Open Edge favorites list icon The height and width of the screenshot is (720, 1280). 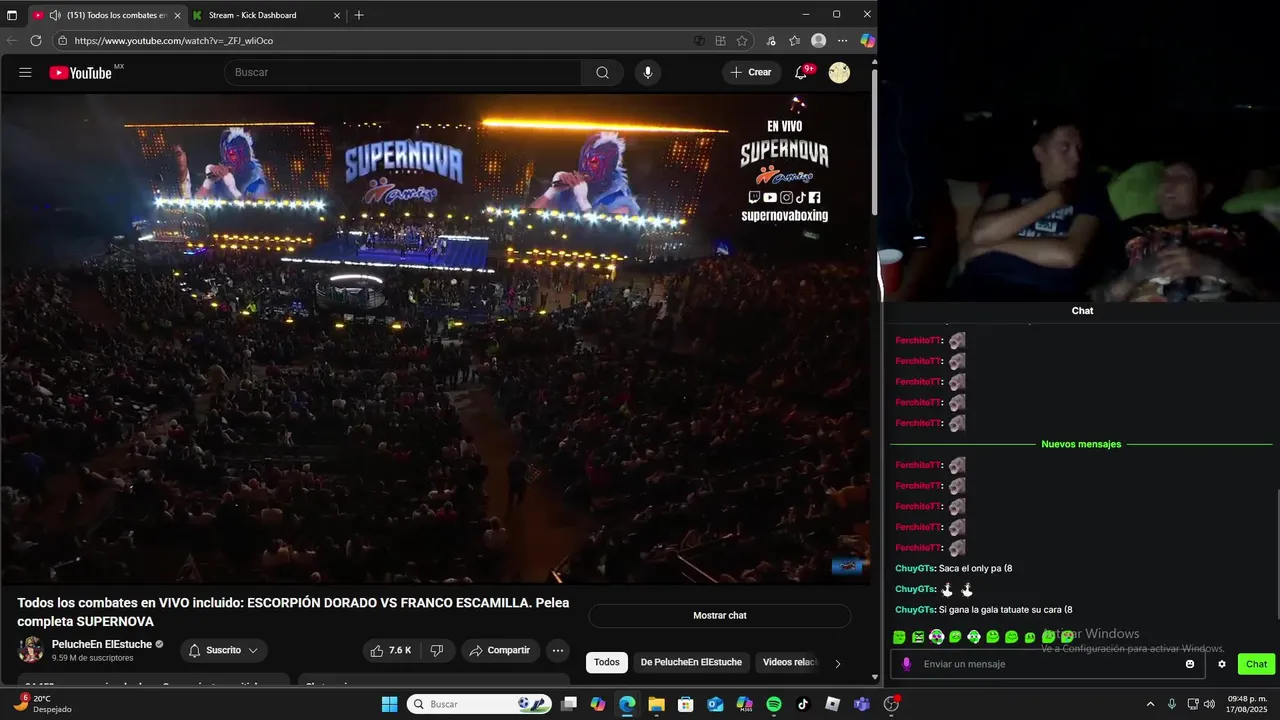click(794, 41)
